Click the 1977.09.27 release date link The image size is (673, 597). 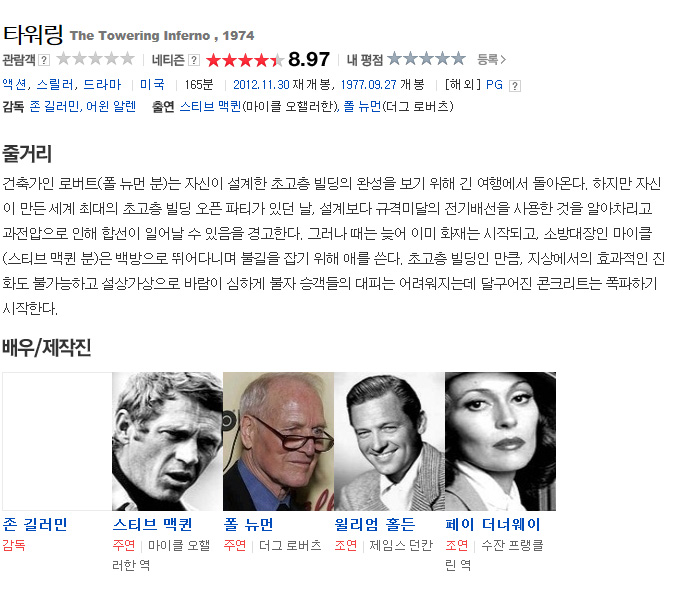click(368, 85)
